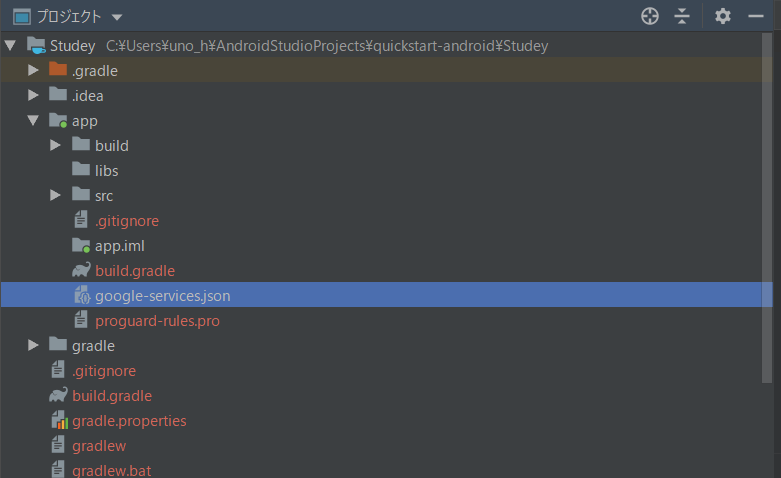Select the app.iml file
The height and width of the screenshot is (478, 781).
click(120, 245)
